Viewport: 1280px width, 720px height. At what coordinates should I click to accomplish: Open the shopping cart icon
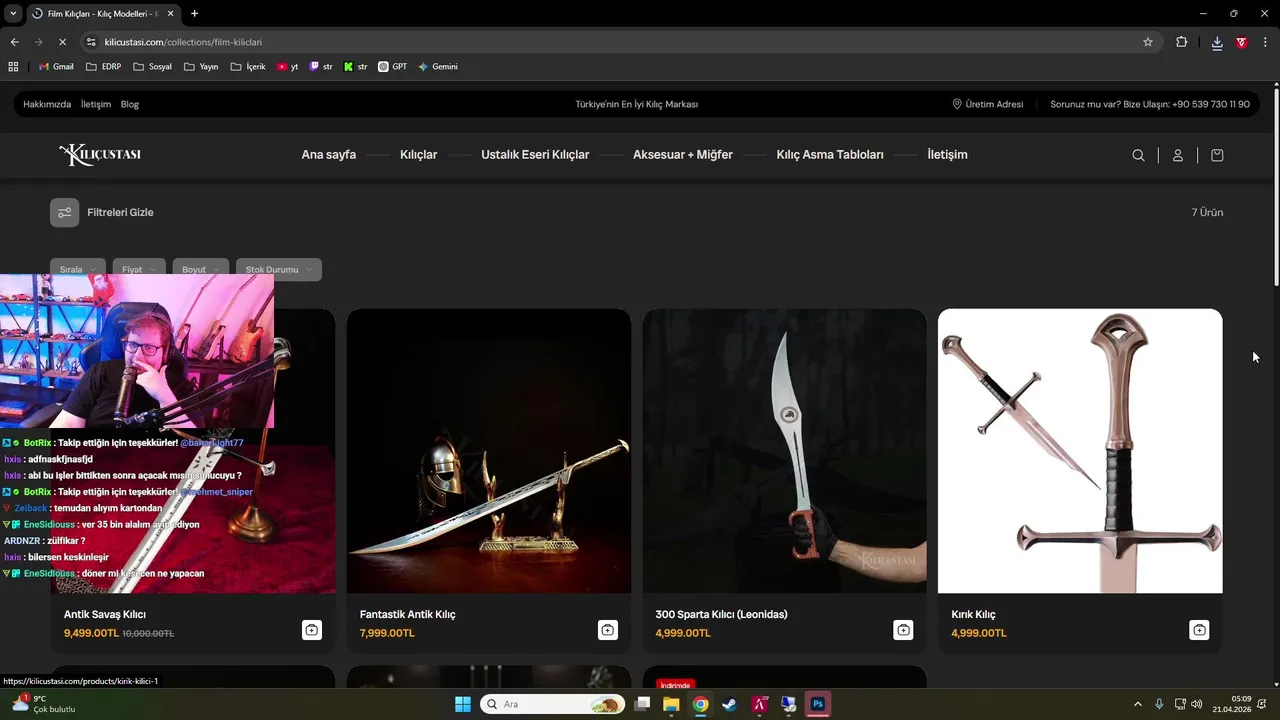pyautogui.click(x=1217, y=155)
